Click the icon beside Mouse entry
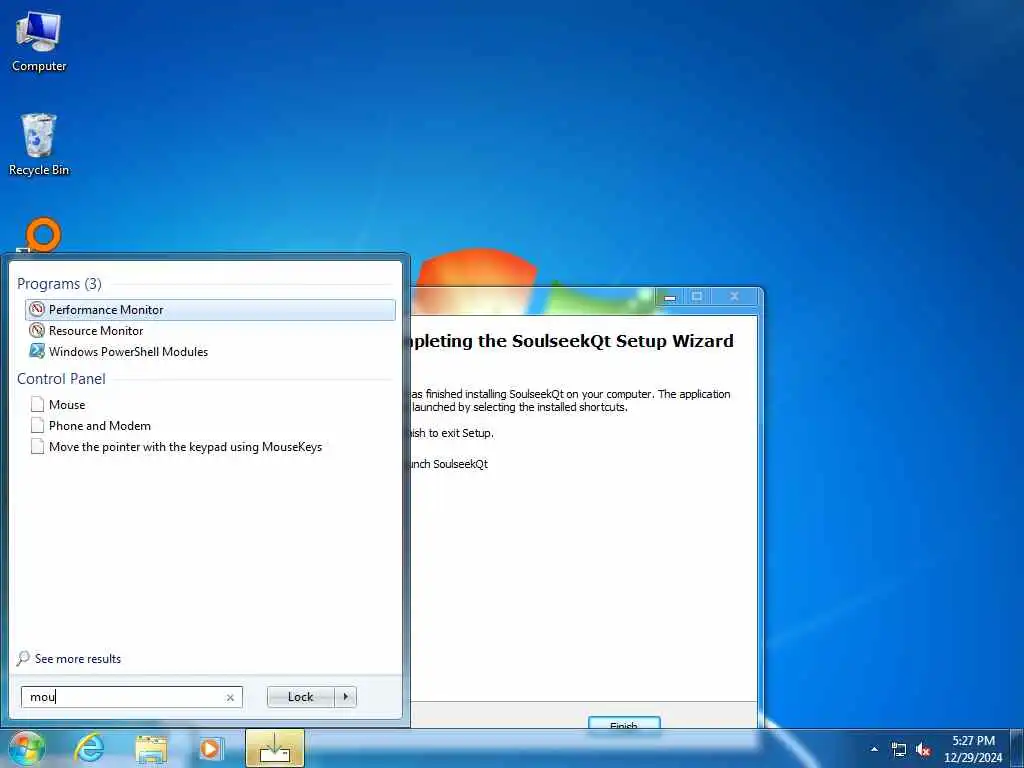This screenshot has height=768, width=1024. pyautogui.click(x=37, y=404)
